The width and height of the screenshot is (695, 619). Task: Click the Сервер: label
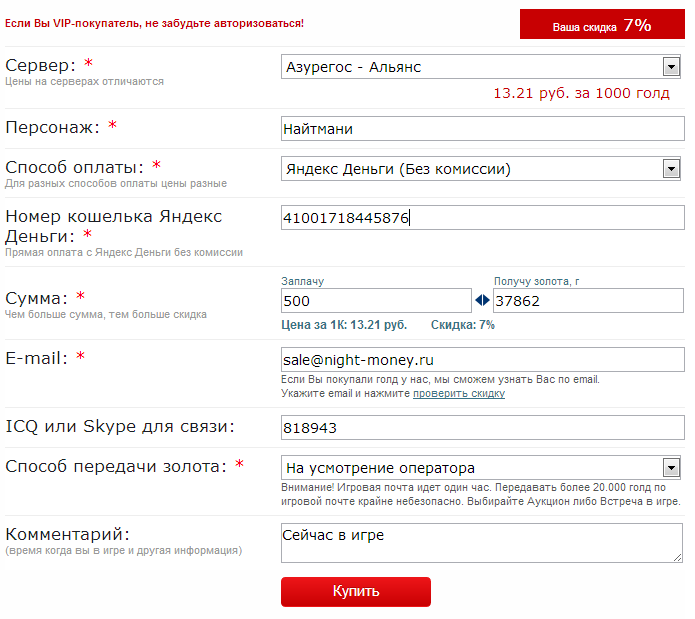tap(40, 66)
